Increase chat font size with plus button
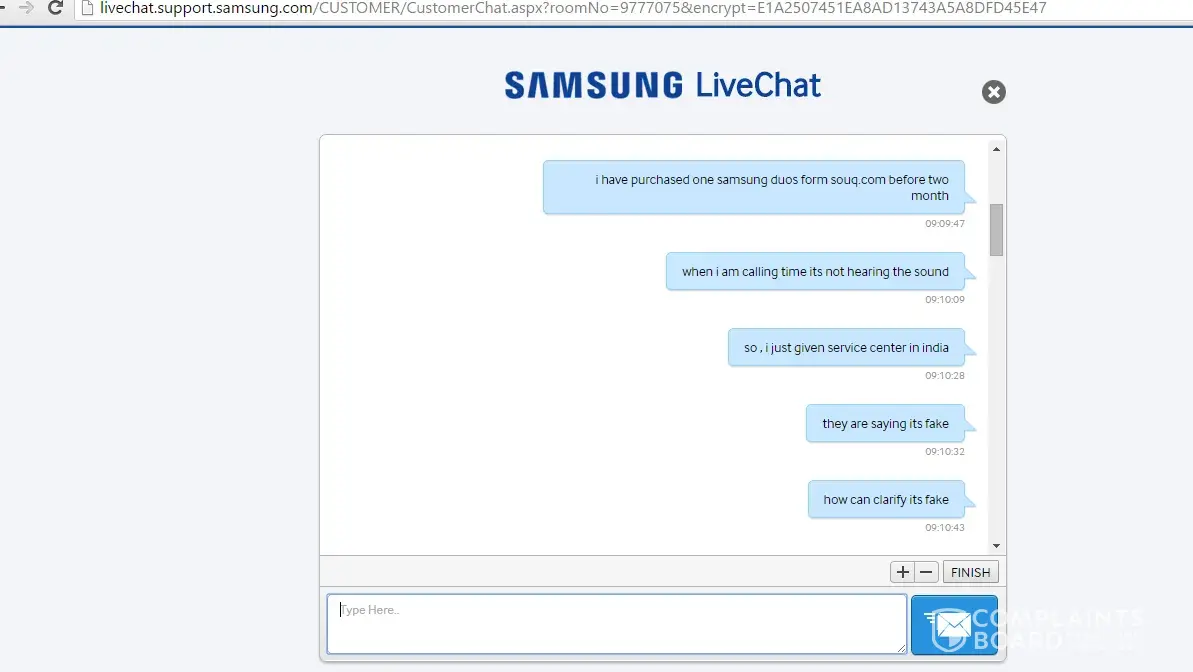 point(902,572)
